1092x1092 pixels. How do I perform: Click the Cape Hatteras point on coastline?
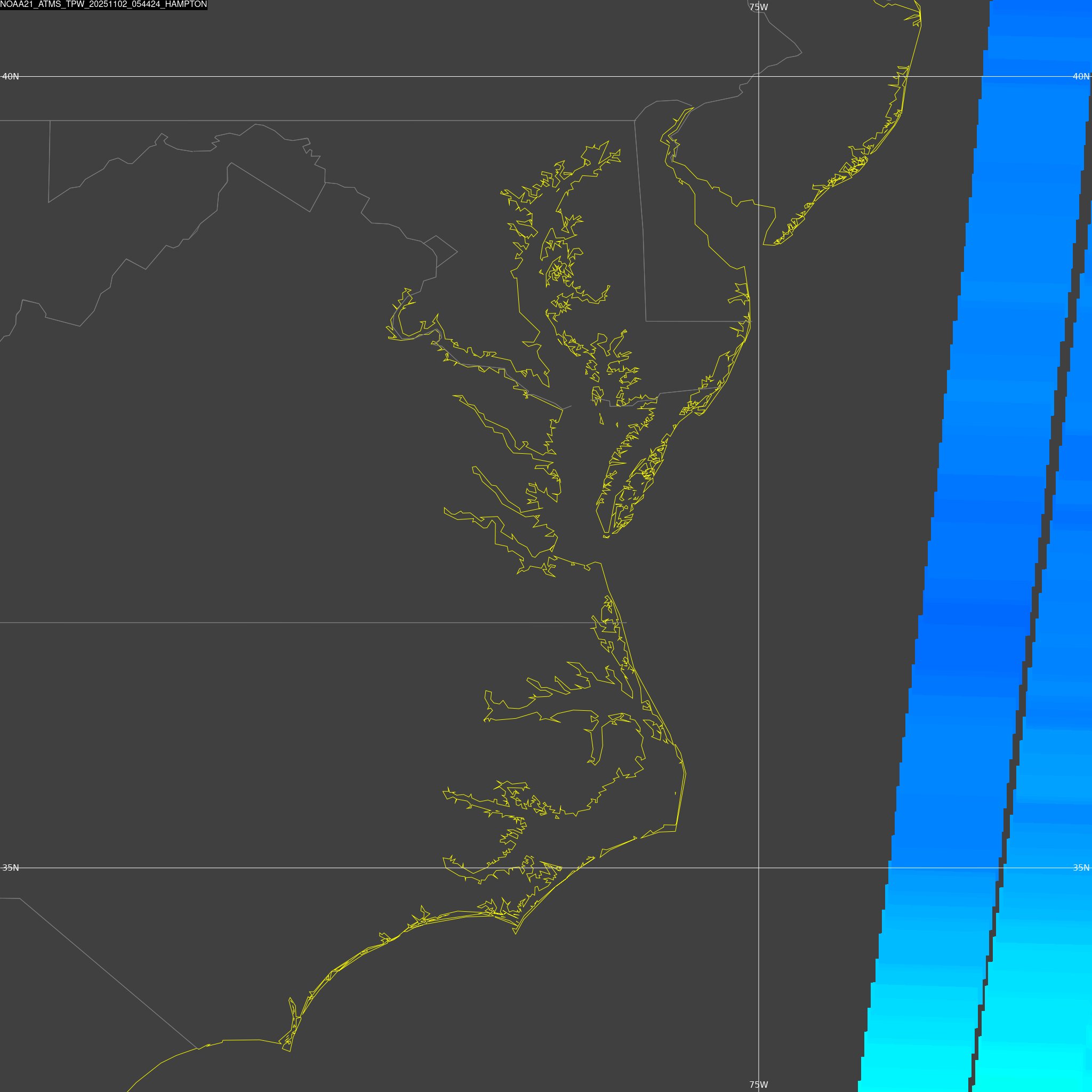point(677,831)
